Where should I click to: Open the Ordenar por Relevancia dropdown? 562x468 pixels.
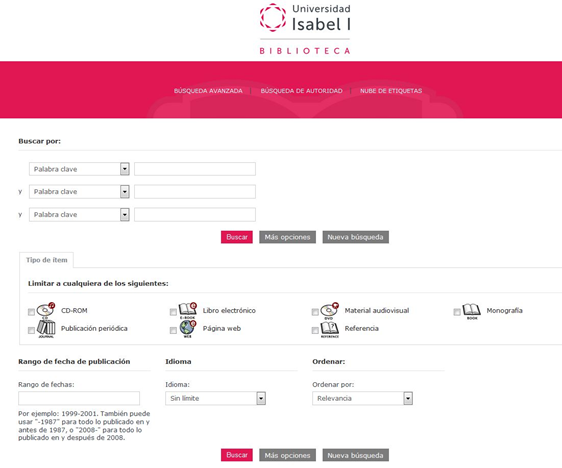pyautogui.click(x=362, y=398)
